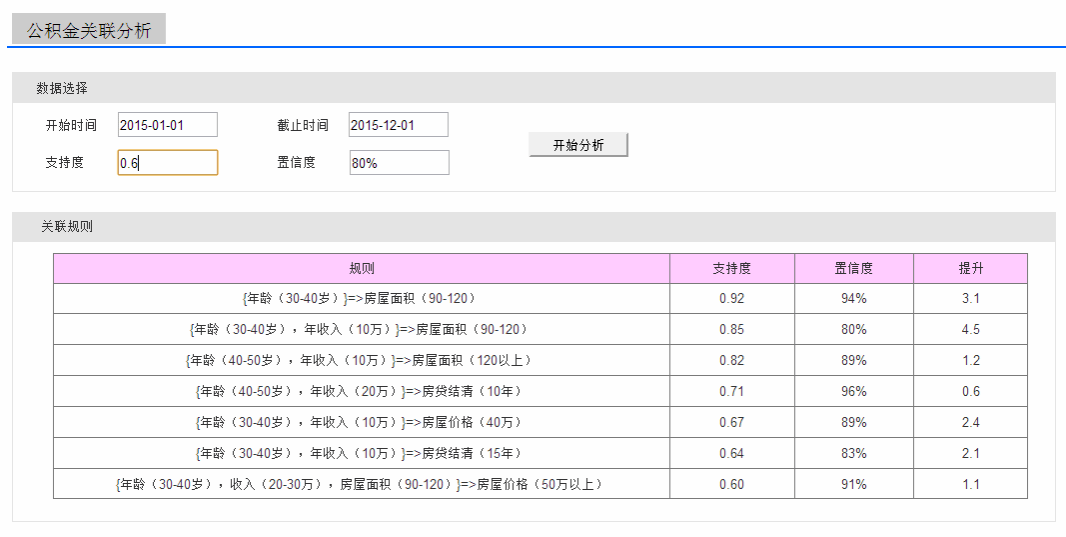The width and height of the screenshot is (1066, 537).
Task: Click the 支持度 column header in table
Action: pos(731,269)
